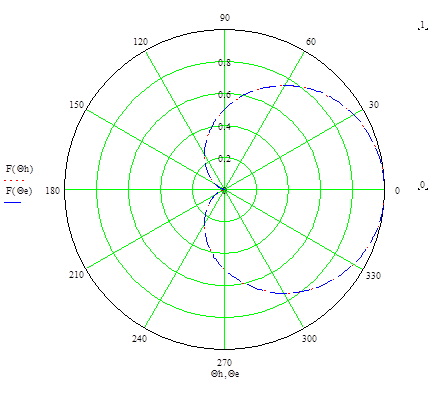The height and width of the screenshot is (393, 436).
Task: Select the 0 degree angle label
Action: [x=397, y=191]
